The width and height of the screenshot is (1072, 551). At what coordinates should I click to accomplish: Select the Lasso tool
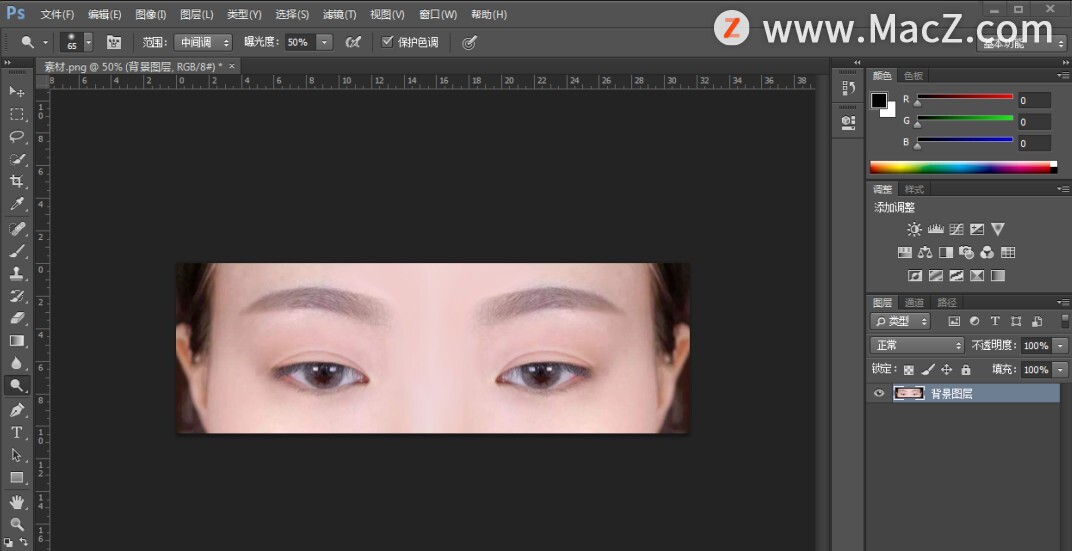click(x=17, y=137)
